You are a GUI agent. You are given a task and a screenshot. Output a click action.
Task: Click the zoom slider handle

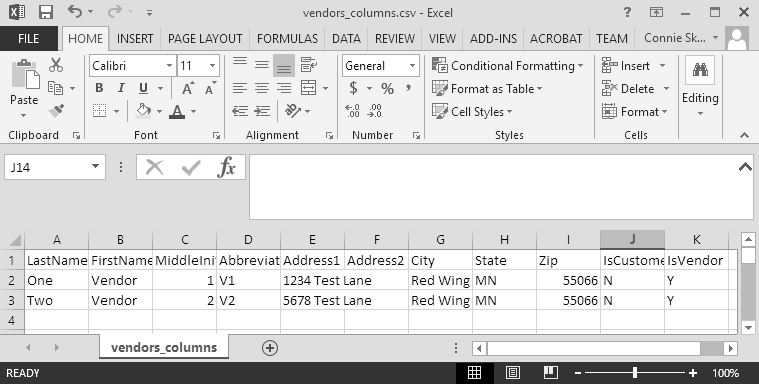635,373
